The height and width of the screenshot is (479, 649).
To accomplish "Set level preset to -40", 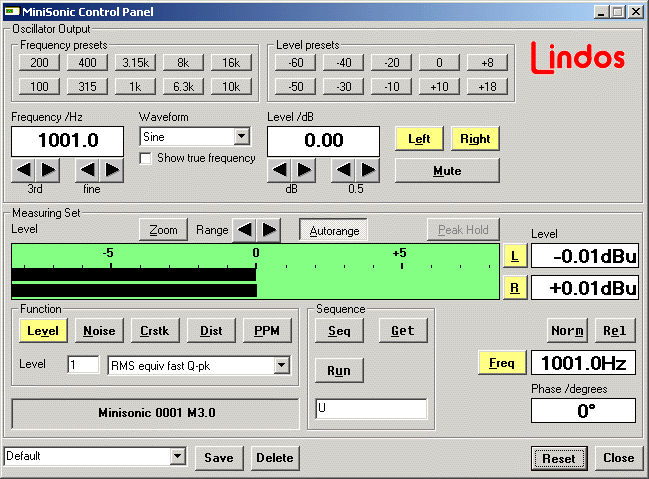I will click(x=344, y=63).
